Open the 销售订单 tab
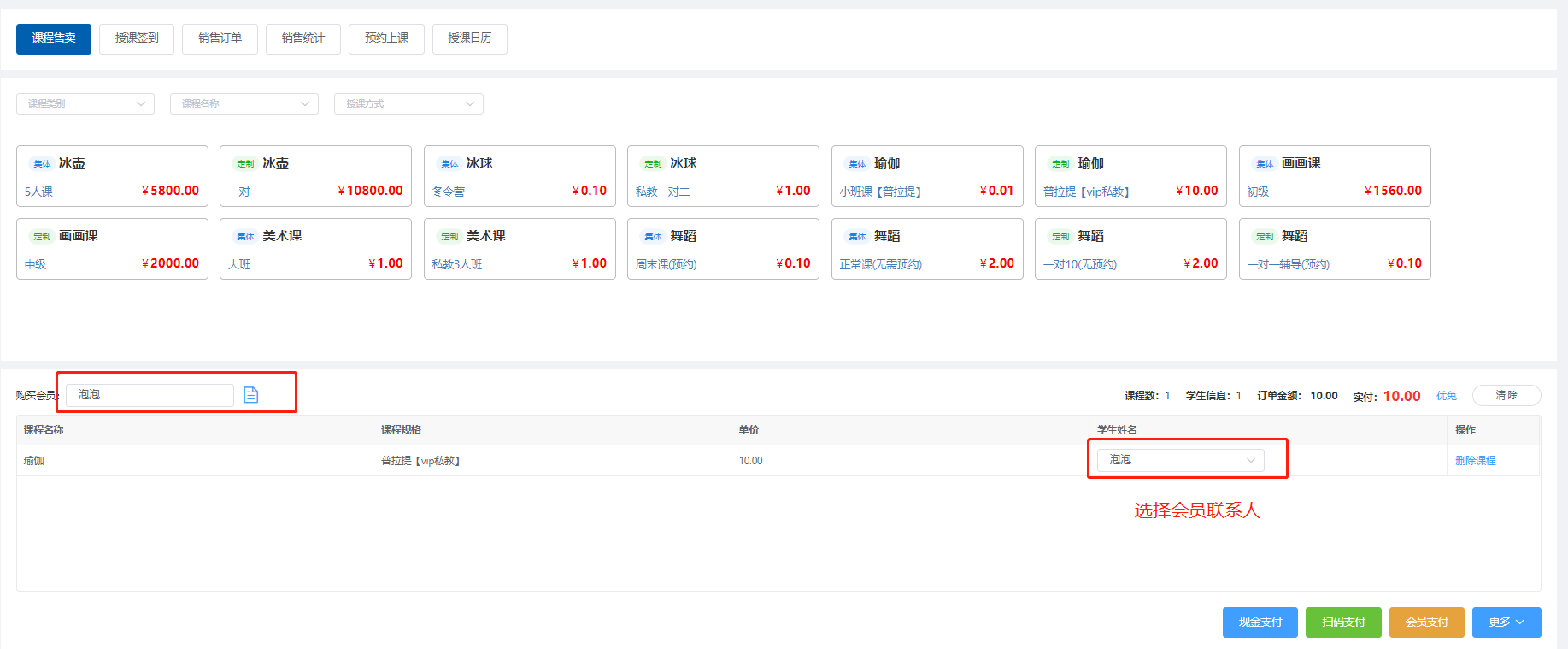 point(220,38)
